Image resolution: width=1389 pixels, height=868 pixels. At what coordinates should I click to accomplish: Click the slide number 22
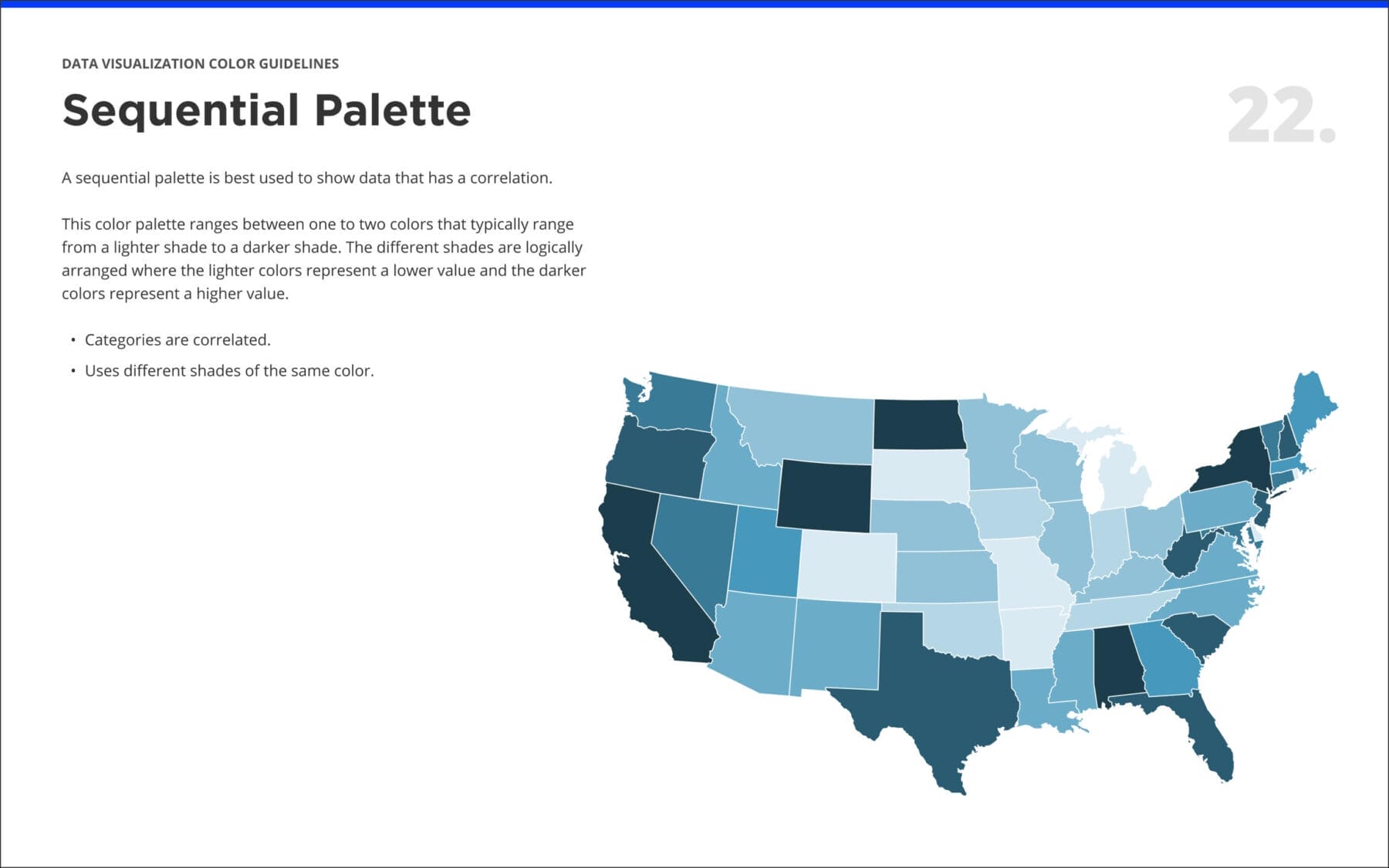pyautogui.click(x=1280, y=116)
